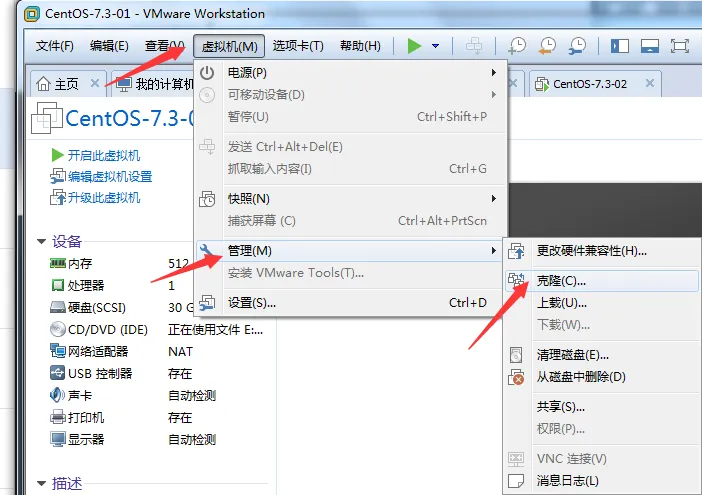Expand the 可移动设备(D) submenu
The image size is (702, 495).
[352, 94]
